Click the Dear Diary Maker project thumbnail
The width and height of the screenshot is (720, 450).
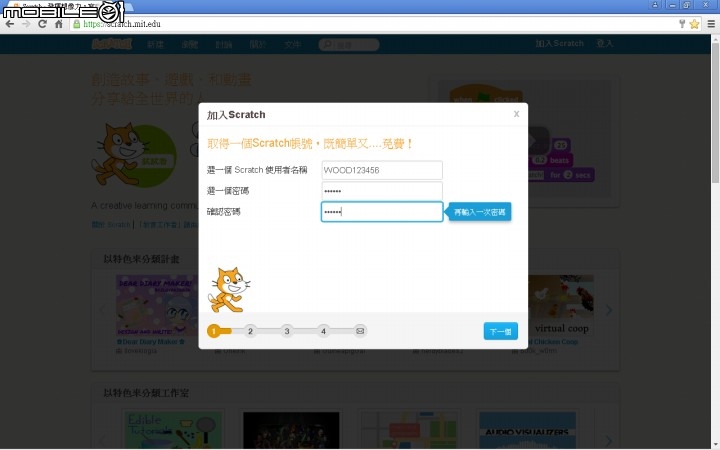click(x=157, y=305)
